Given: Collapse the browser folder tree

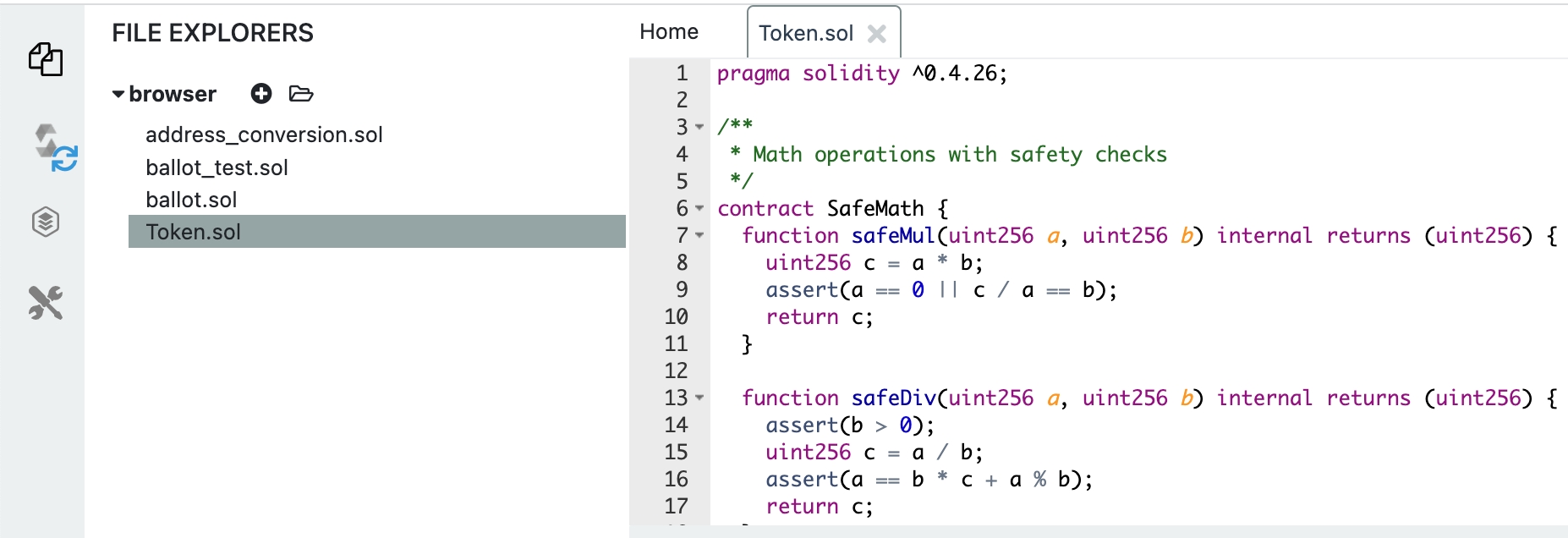Looking at the screenshot, I should coord(118,94).
